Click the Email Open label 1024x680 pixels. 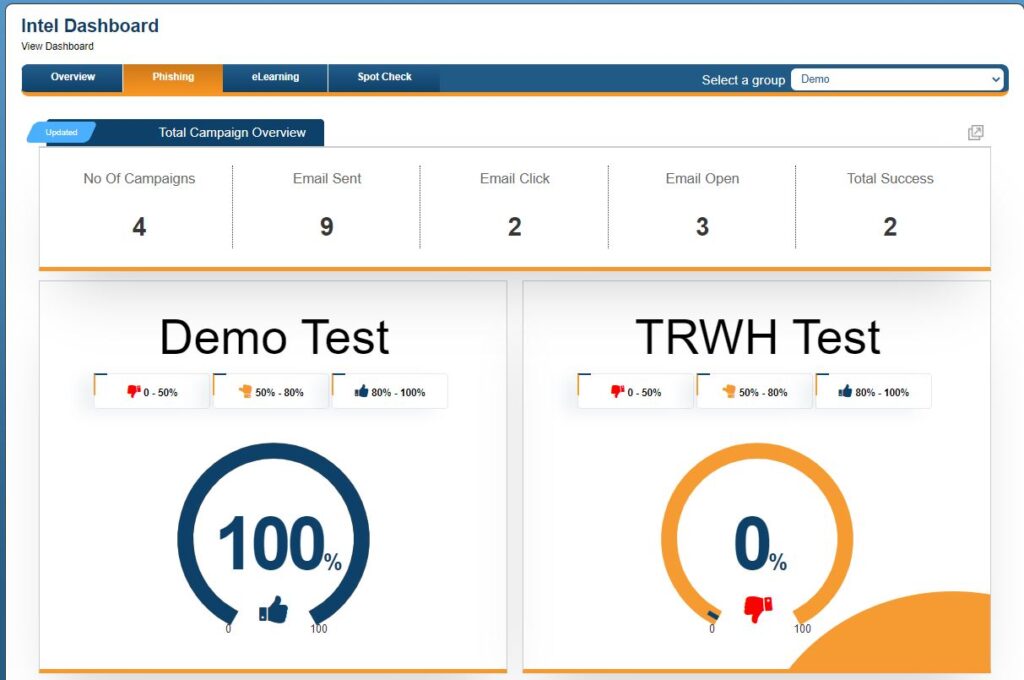[702, 178]
